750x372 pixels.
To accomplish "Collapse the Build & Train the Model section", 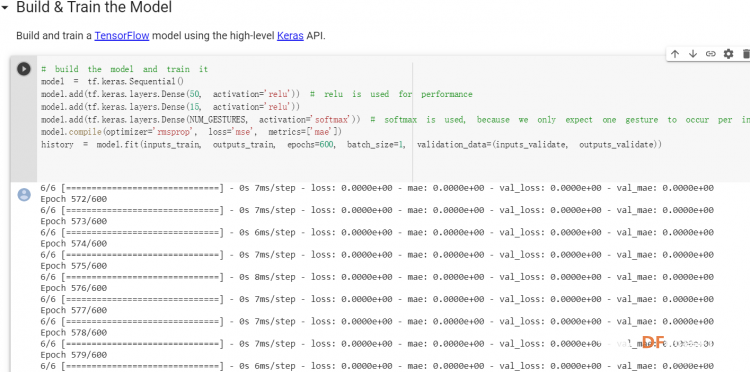I will pyautogui.click(x=5, y=8).
